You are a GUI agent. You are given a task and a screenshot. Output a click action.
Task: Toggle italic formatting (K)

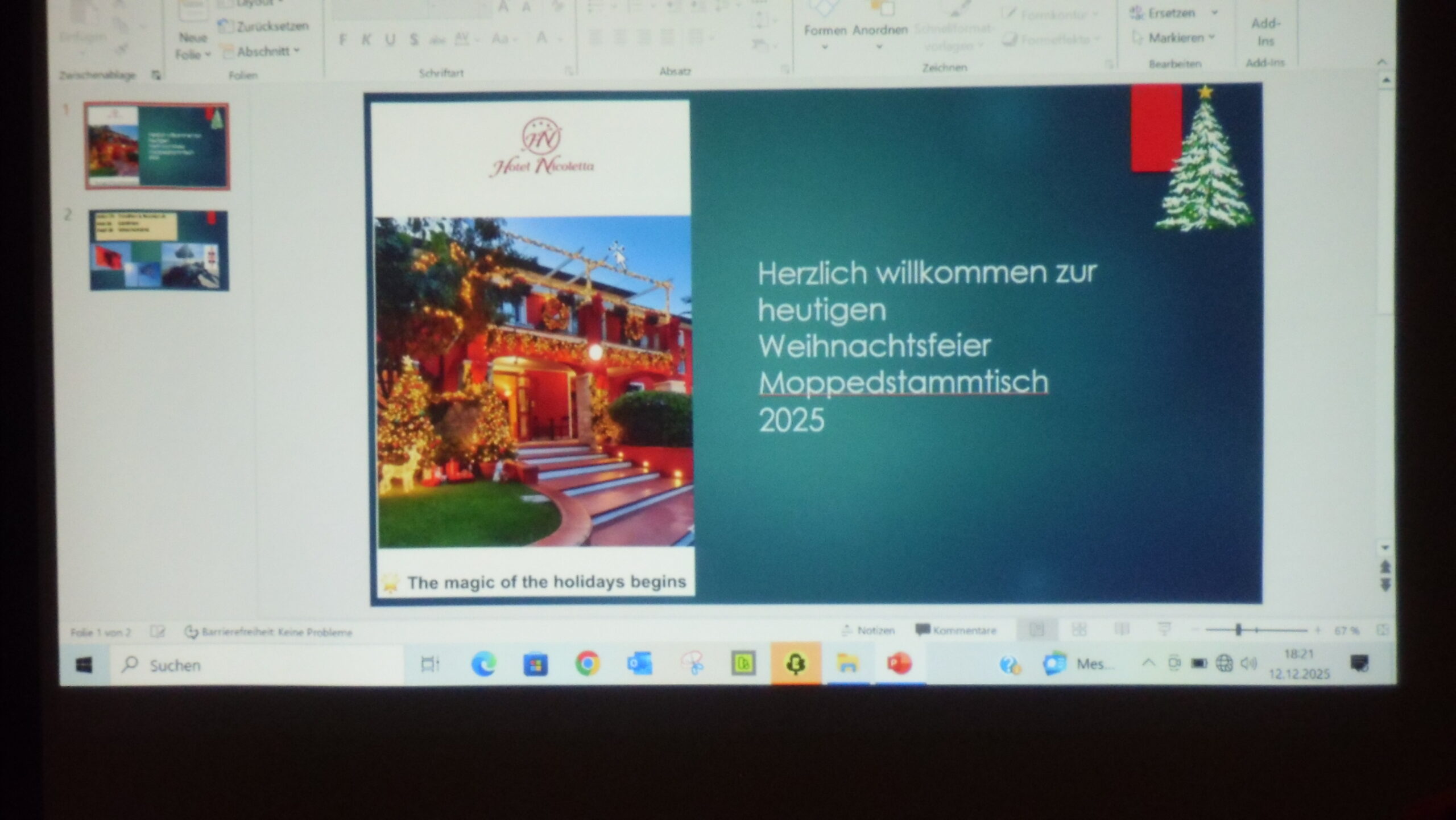pyautogui.click(x=366, y=40)
